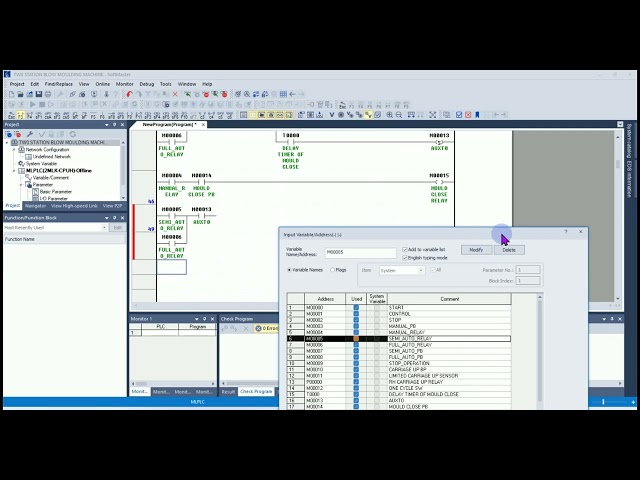Toggle the Used checkbox for STOP_OPERATION row

356,363
